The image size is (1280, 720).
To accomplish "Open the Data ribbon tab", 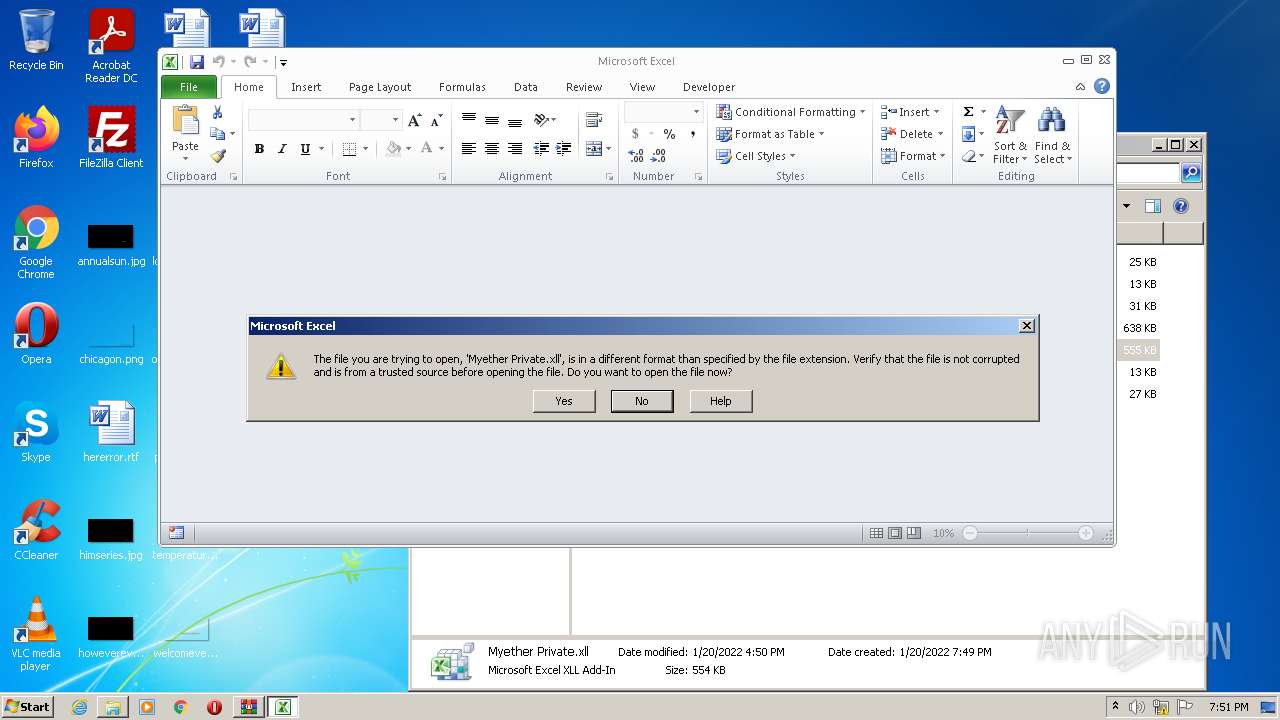I will coord(526,87).
